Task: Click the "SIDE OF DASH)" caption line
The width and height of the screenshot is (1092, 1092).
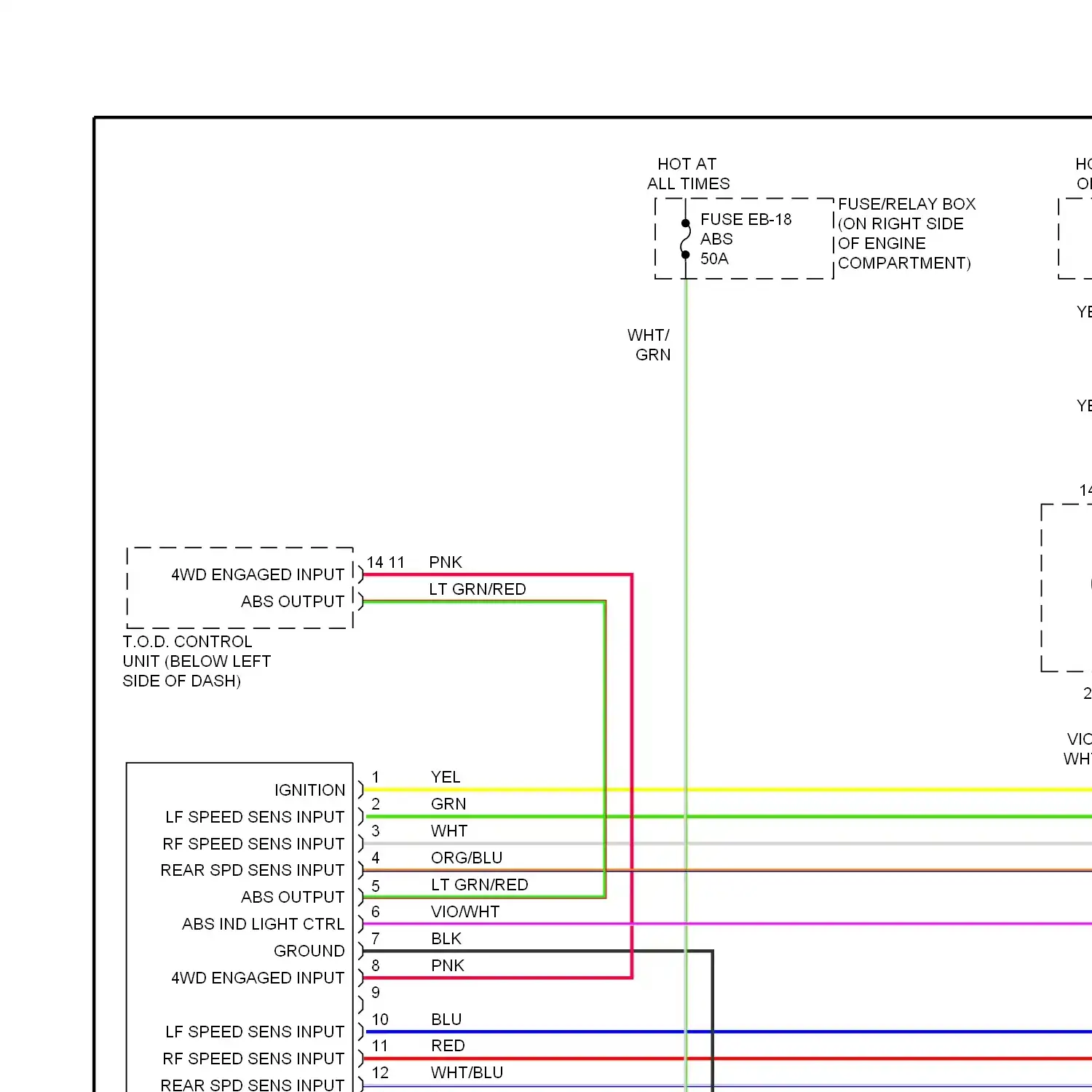Action: (181, 681)
